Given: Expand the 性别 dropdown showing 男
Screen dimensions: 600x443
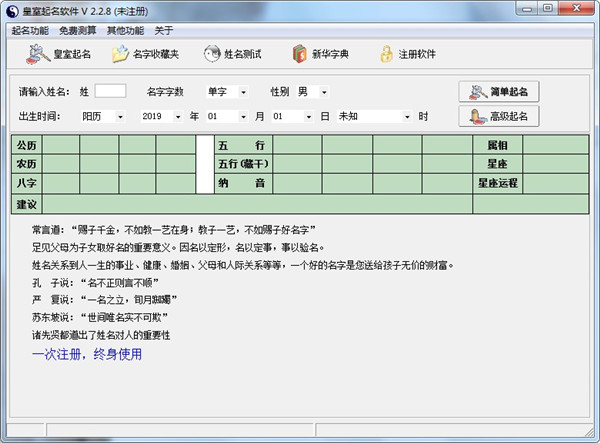Looking at the screenshot, I should coord(324,92).
